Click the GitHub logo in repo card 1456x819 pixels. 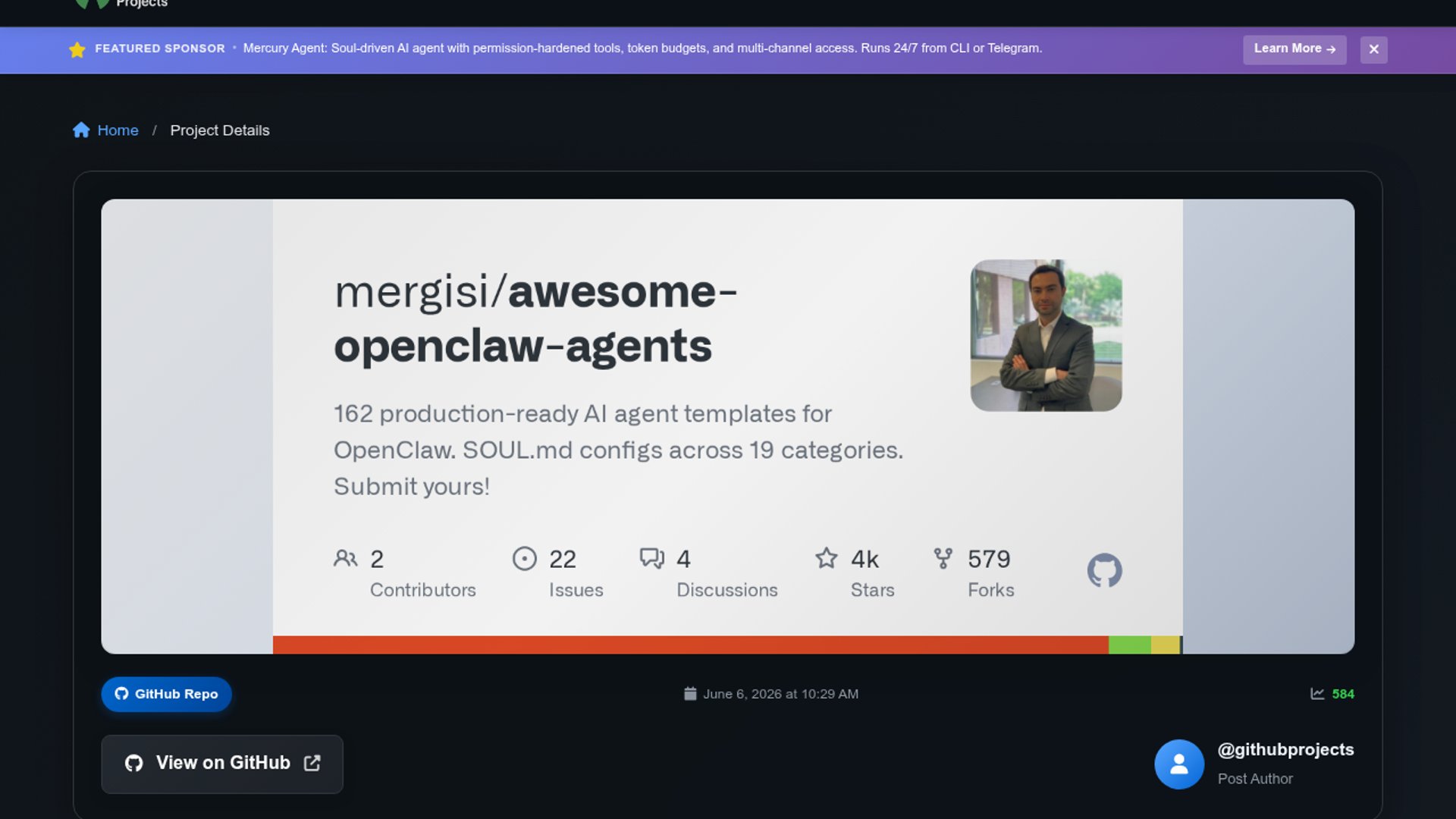pos(1104,570)
